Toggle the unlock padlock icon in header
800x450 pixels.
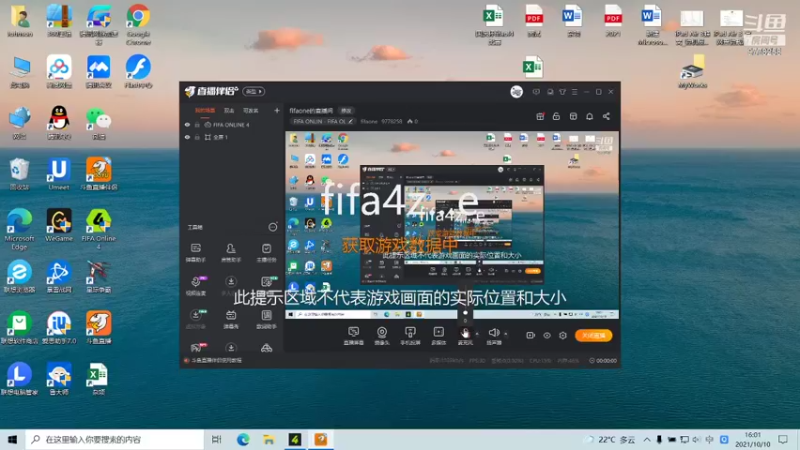(x=556, y=116)
